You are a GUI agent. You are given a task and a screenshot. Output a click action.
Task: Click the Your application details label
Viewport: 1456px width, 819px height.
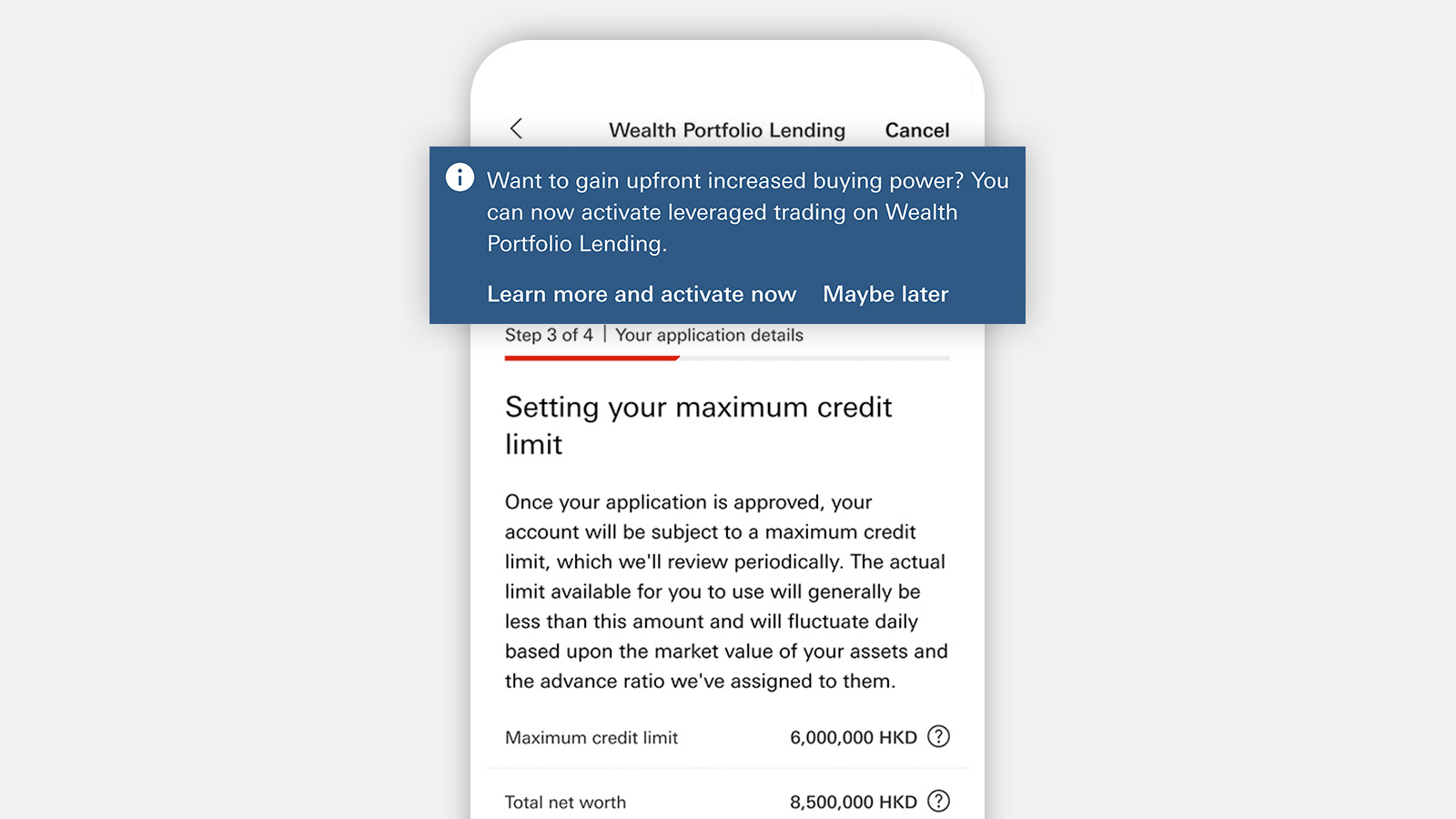tap(709, 335)
